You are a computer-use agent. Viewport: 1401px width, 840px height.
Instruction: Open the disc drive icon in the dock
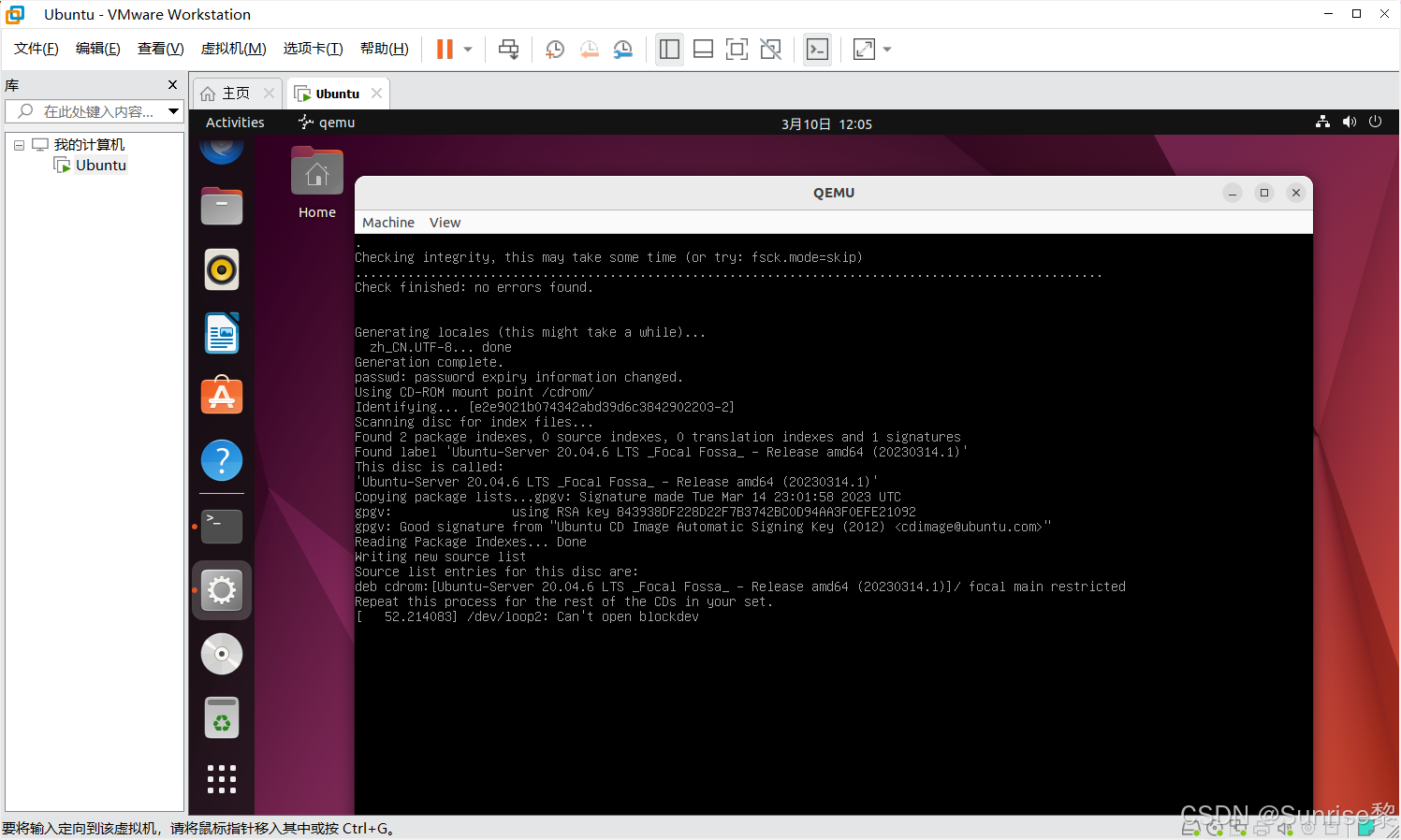(222, 654)
